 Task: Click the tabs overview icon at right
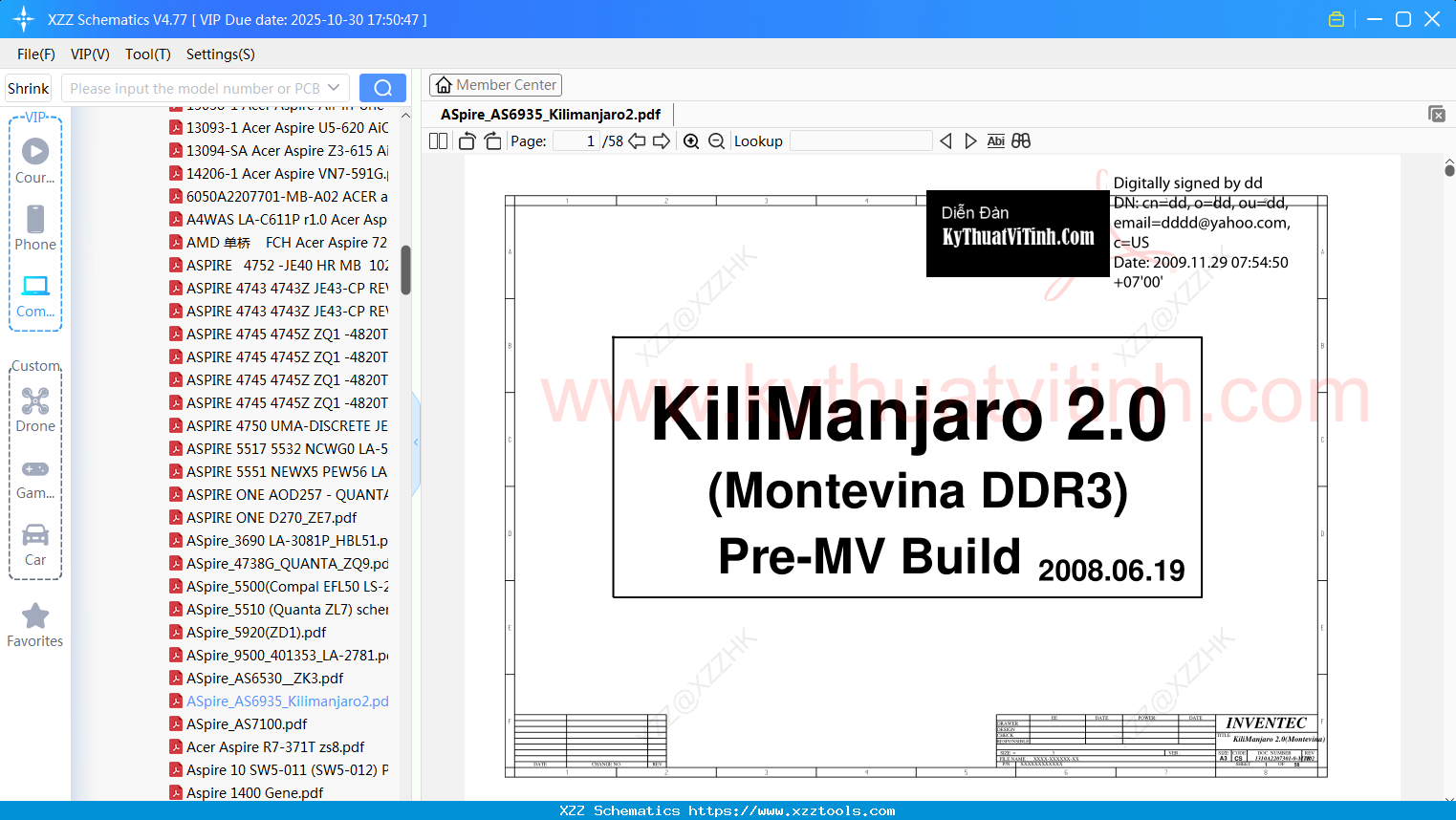1437,114
